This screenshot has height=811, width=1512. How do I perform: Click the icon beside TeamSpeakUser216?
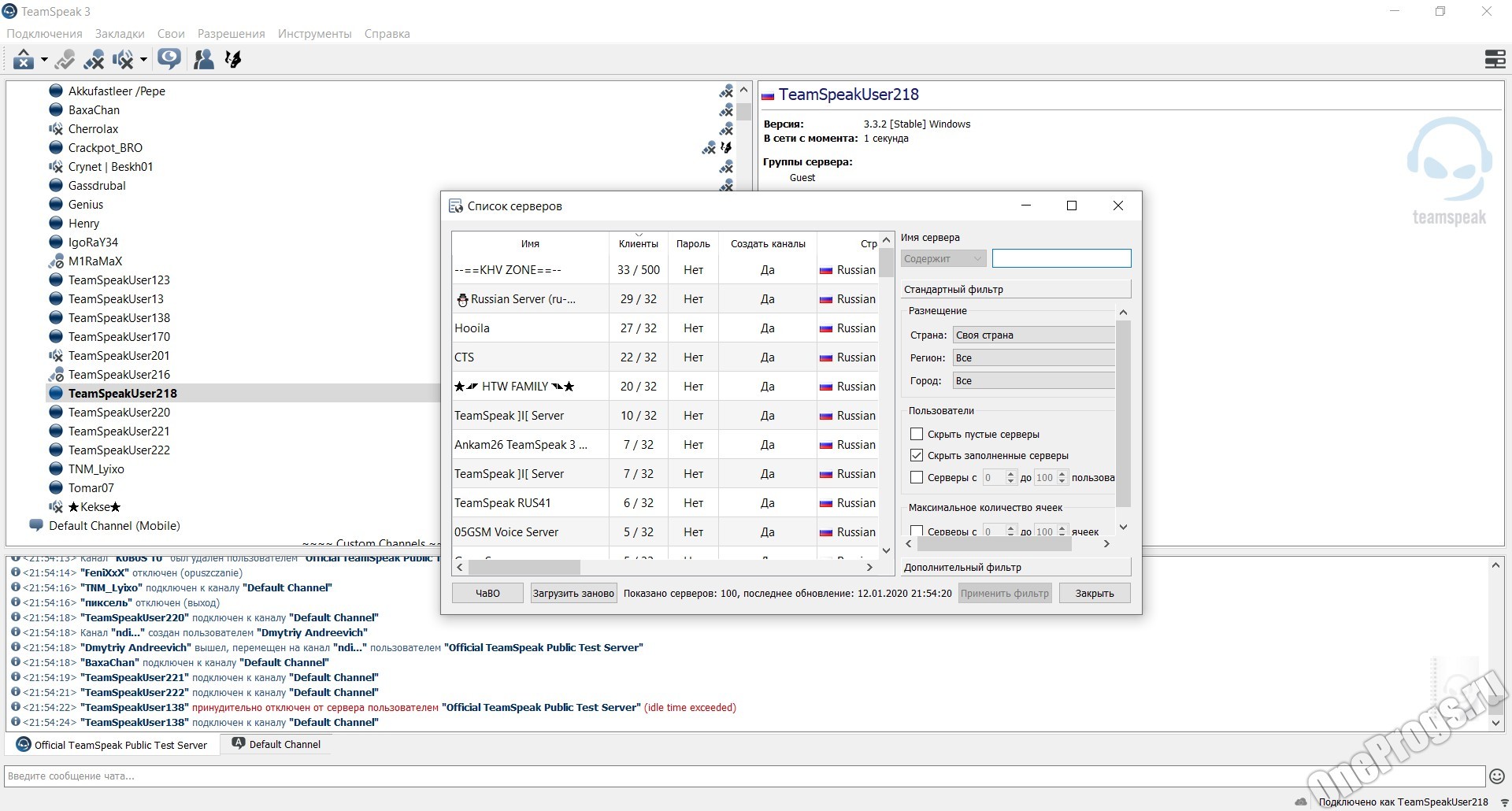[56, 375]
